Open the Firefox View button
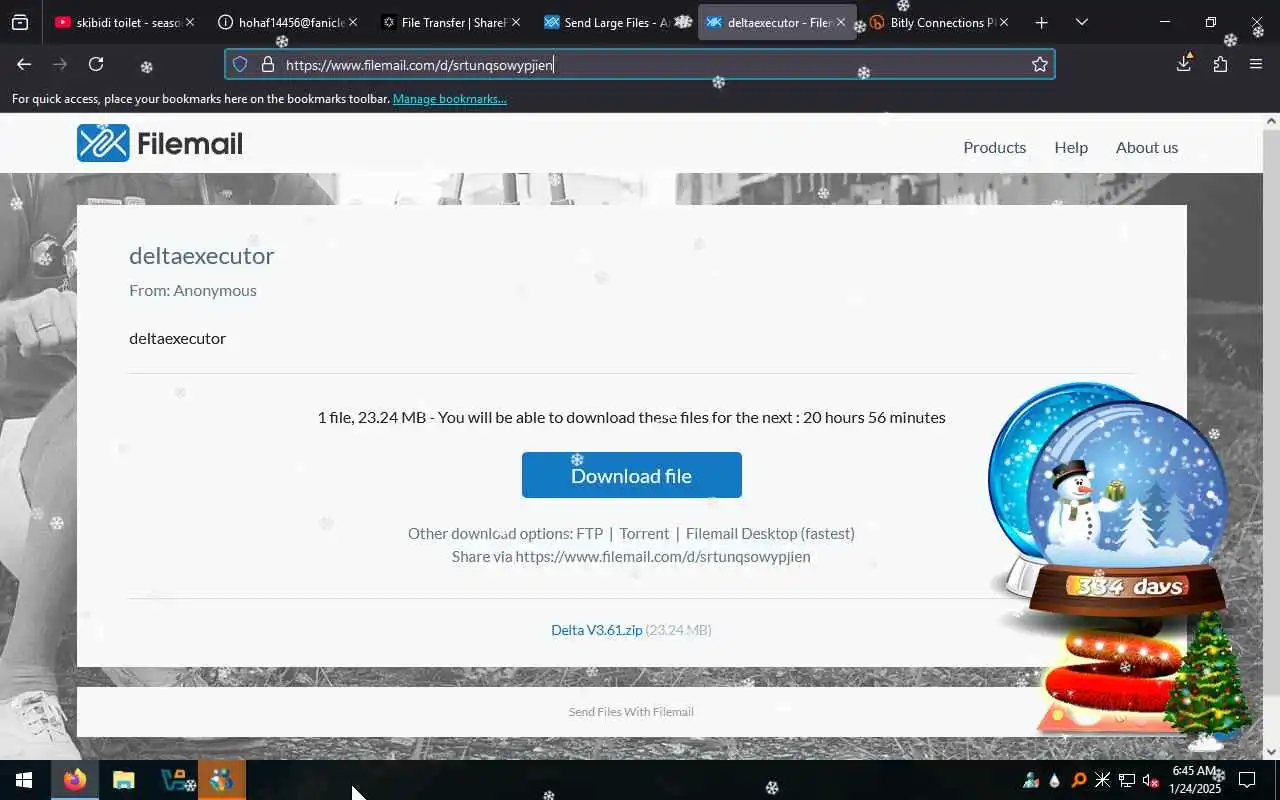Viewport: 1280px width, 800px height. (20, 22)
